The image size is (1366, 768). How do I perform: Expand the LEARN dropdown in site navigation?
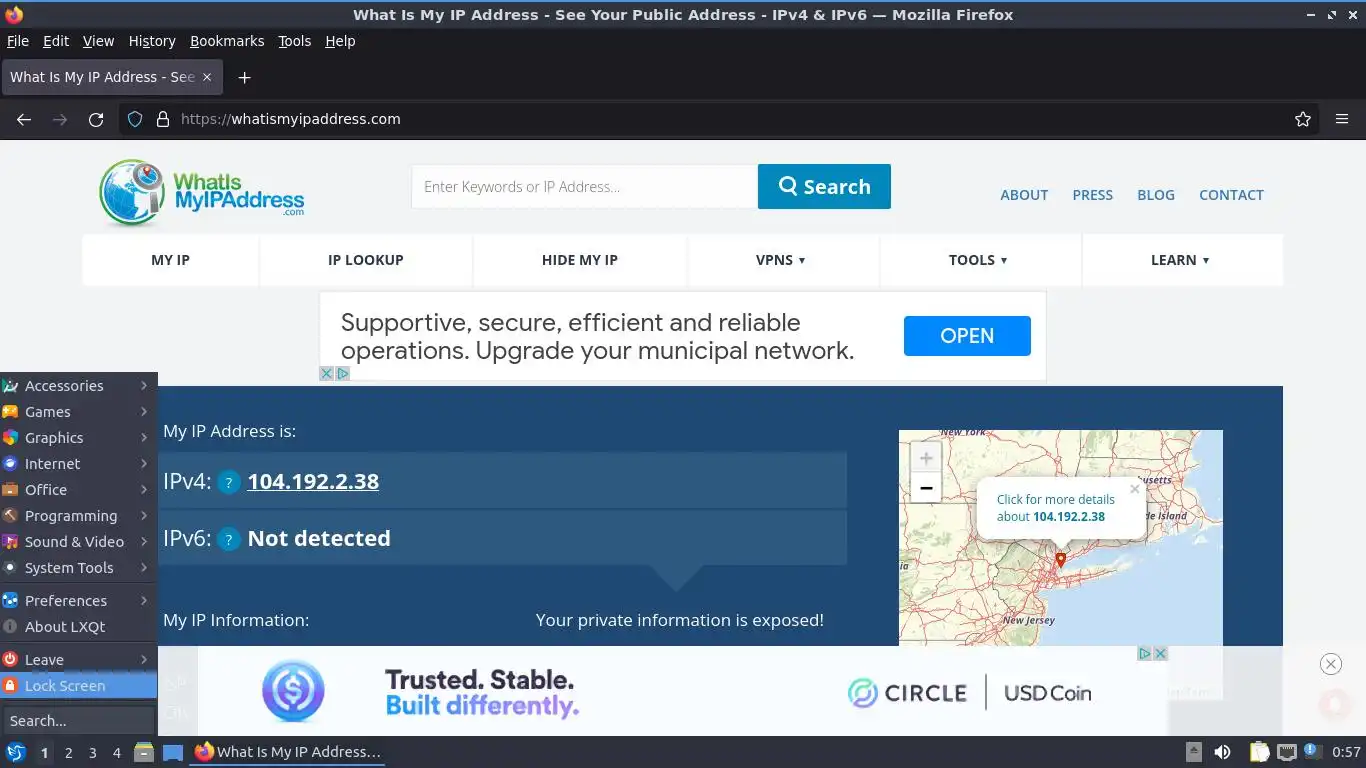coord(1181,260)
